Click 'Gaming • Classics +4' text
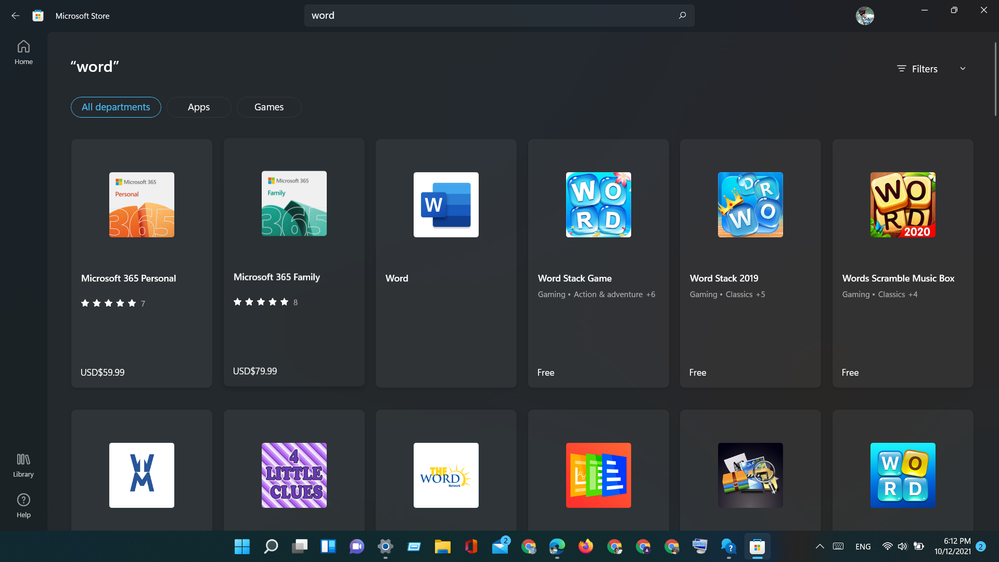 pos(880,294)
